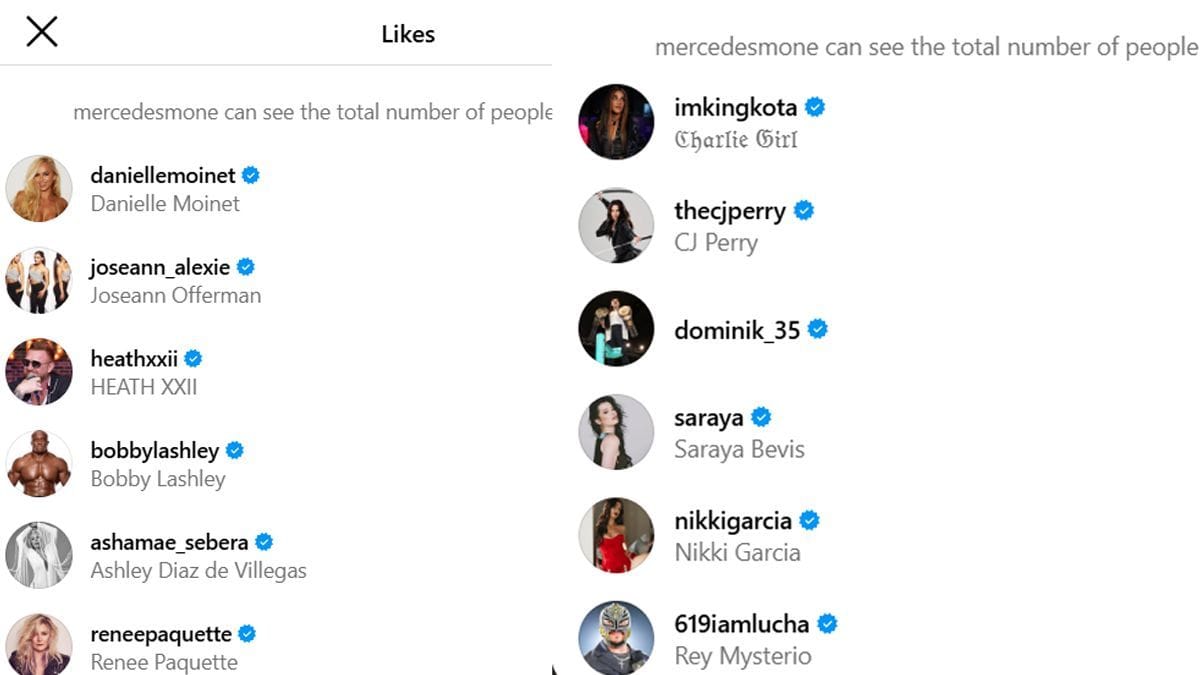This screenshot has height=675, width=1200.
Task: Click Nikki Garcia's profile picture
Action: click(616, 534)
